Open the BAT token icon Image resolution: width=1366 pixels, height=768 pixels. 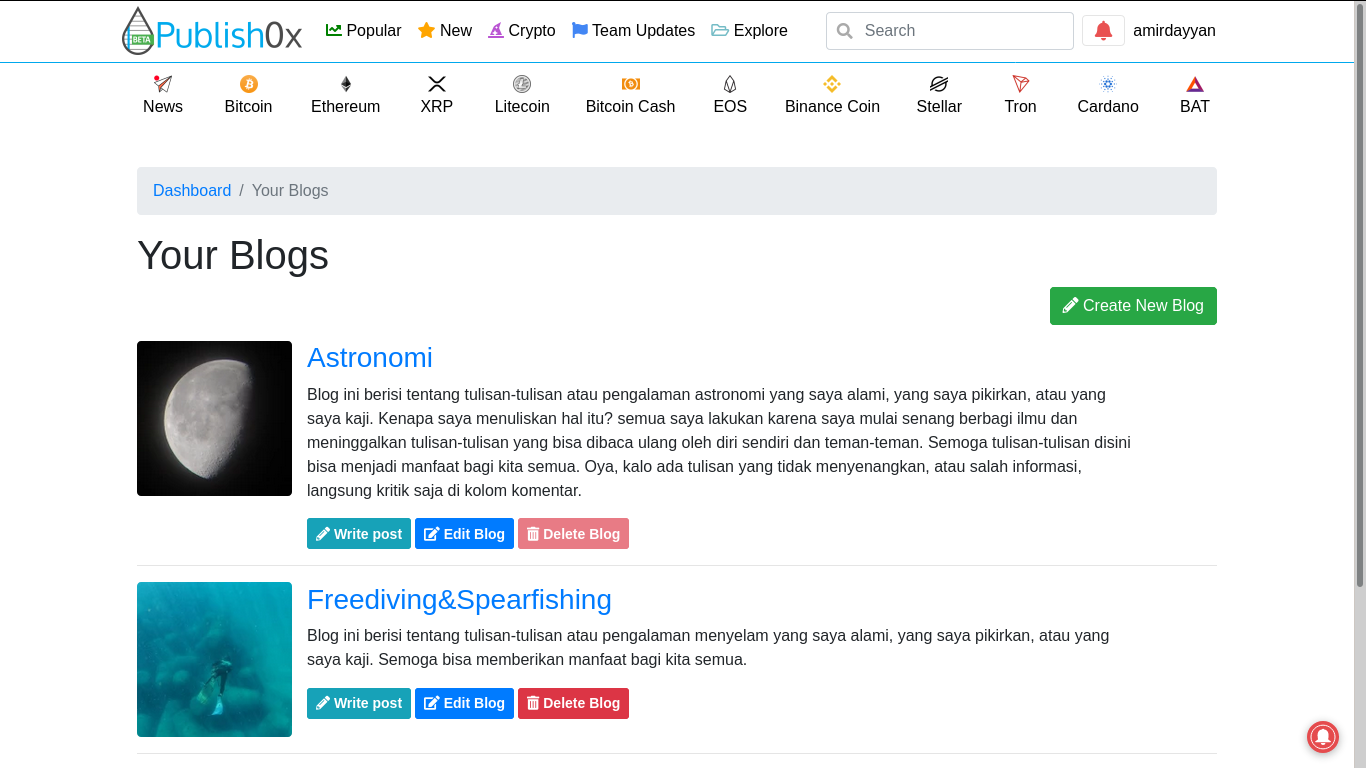coord(1195,84)
